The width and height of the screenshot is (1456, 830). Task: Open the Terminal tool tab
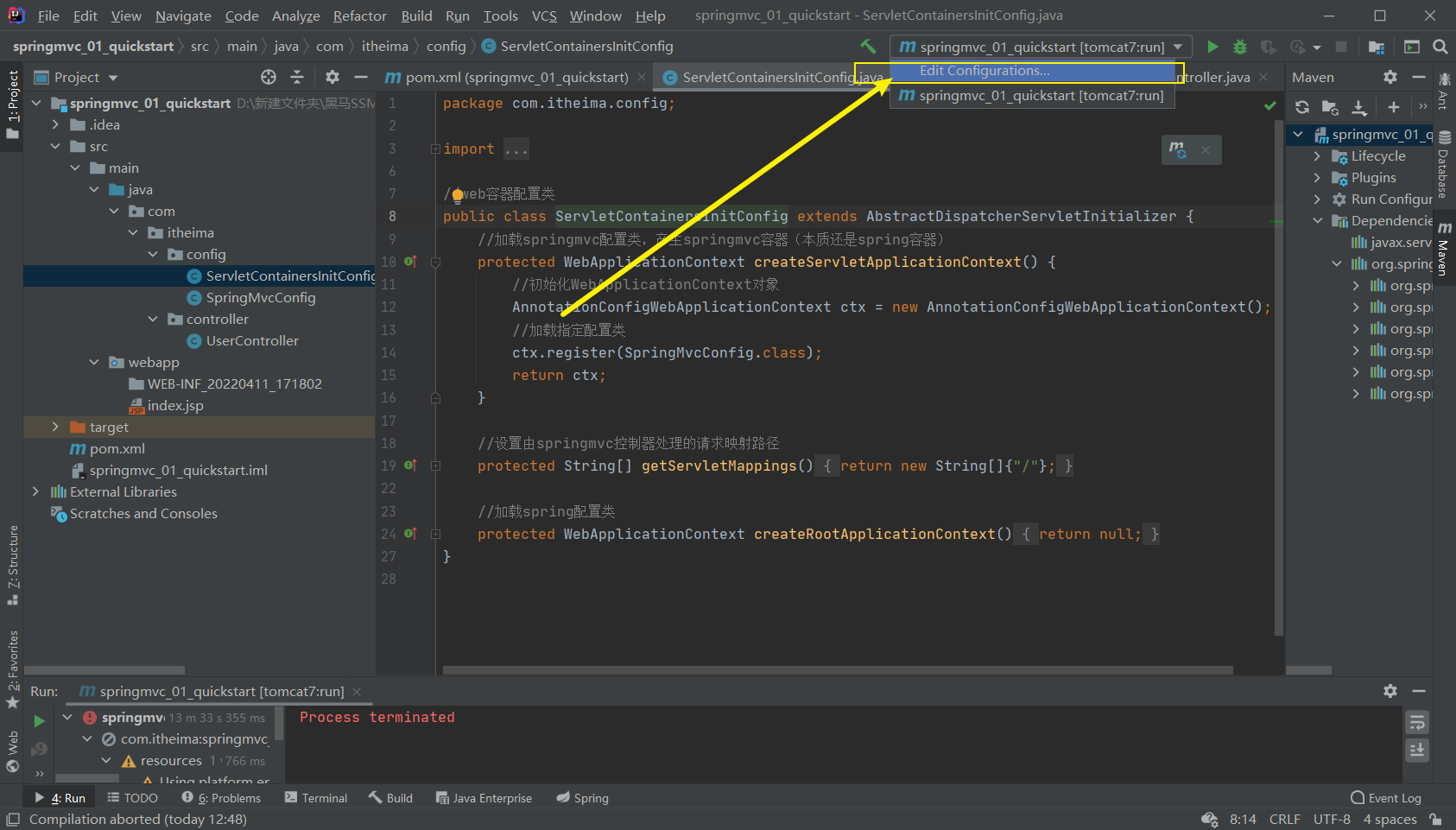coord(316,798)
